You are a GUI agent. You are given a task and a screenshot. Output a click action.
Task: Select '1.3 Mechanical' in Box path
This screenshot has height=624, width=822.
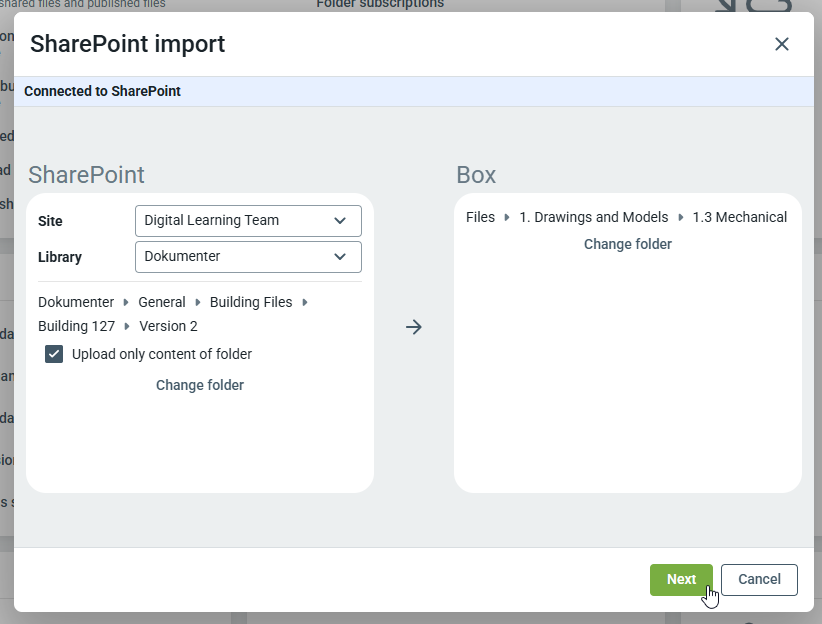tap(739, 217)
